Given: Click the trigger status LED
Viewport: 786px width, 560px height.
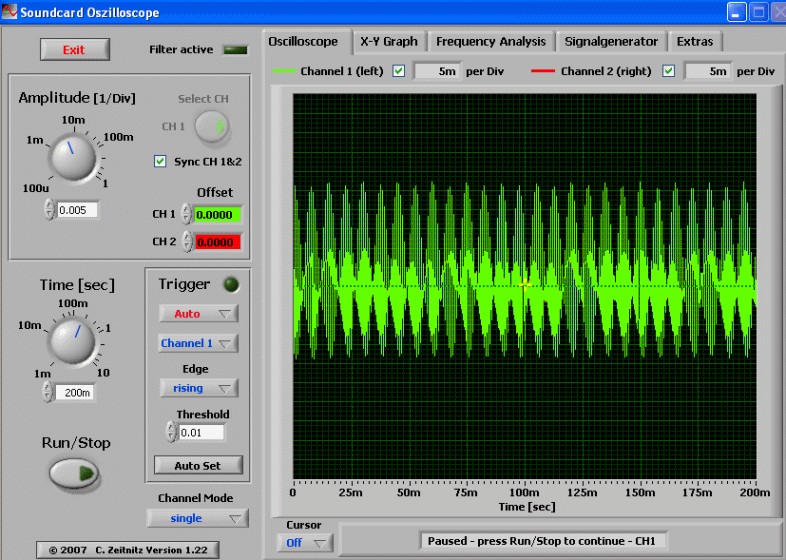Looking at the screenshot, I should coord(232,284).
